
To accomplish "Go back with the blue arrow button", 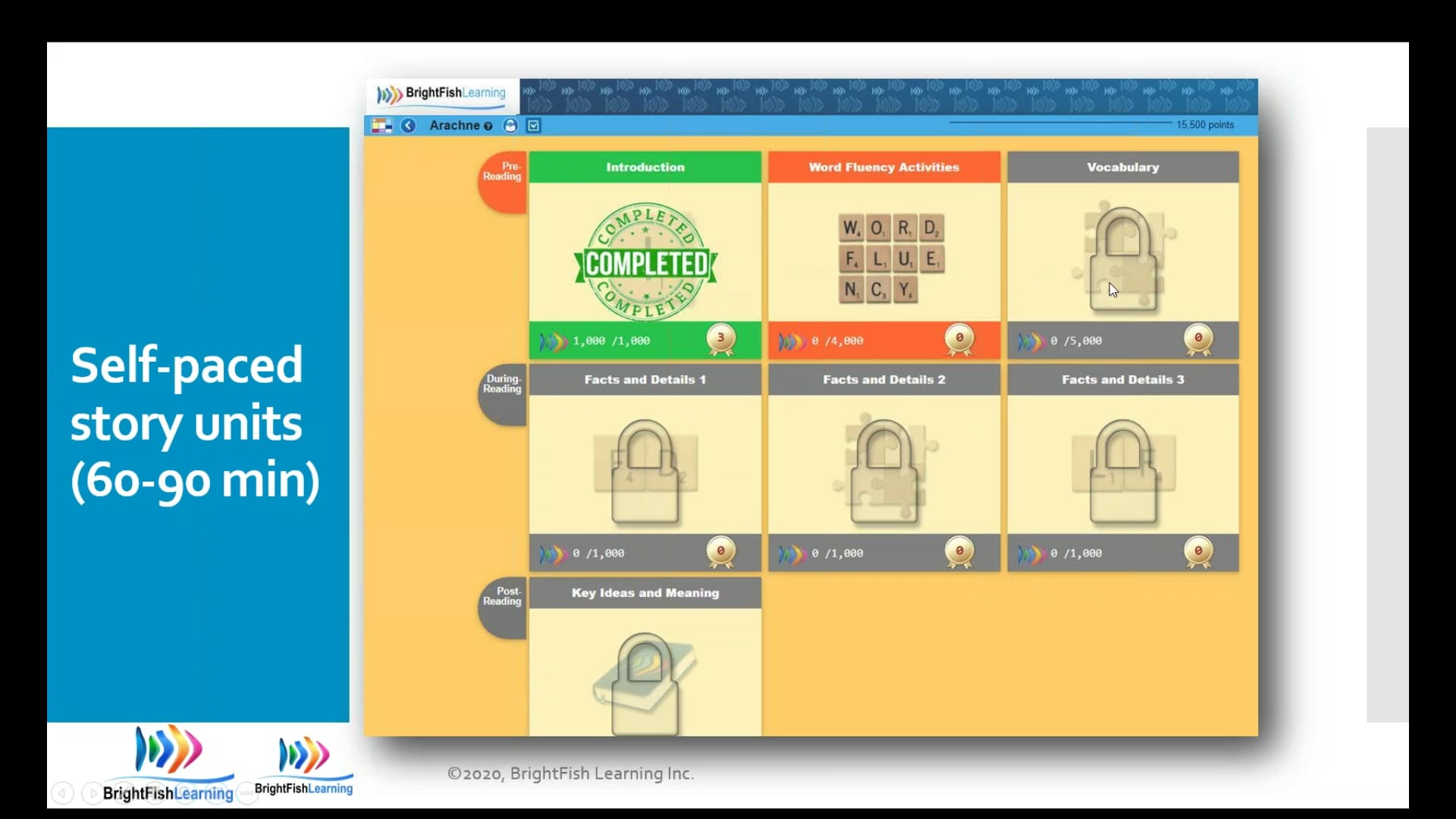I will point(408,126).
